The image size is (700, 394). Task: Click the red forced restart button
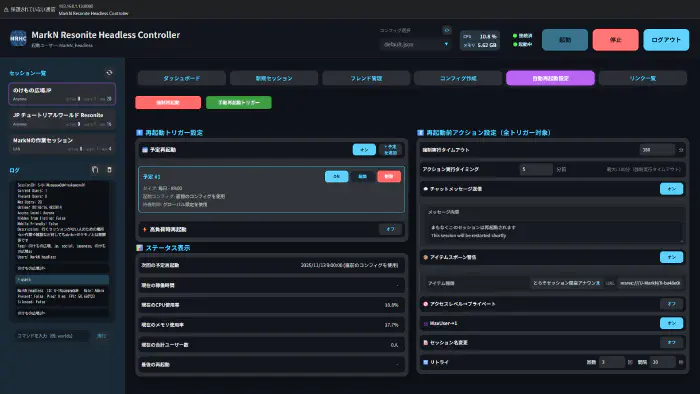[x=168, y=103]
